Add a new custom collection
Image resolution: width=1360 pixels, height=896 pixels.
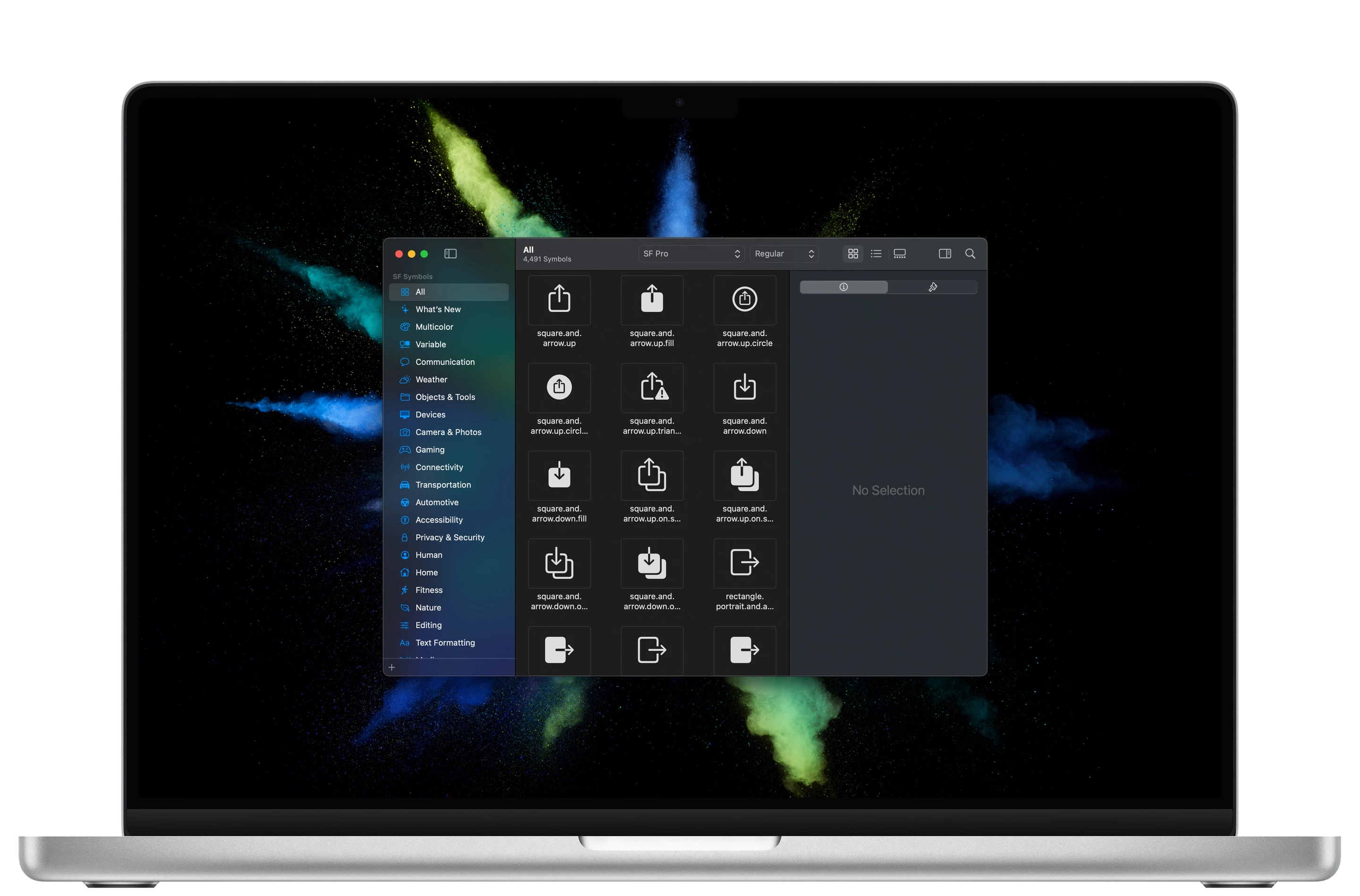[x=391, y=668]
